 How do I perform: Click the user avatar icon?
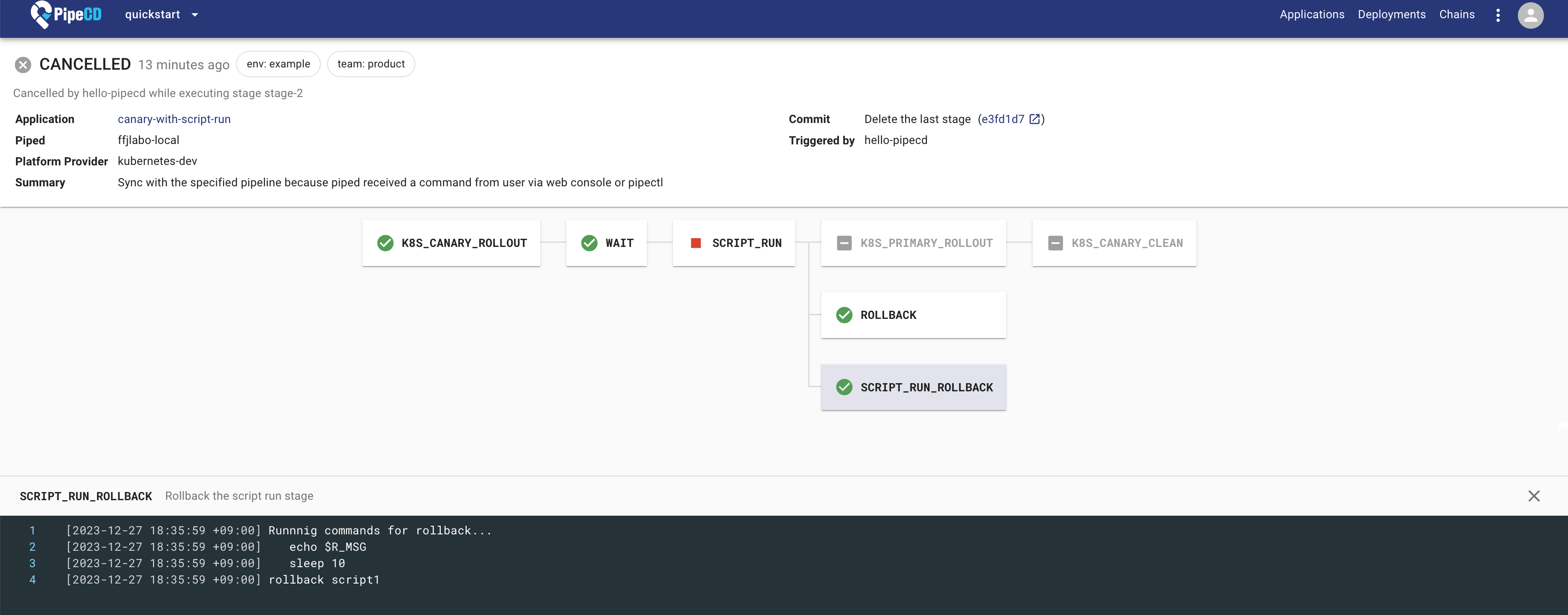click(1530, 15)
